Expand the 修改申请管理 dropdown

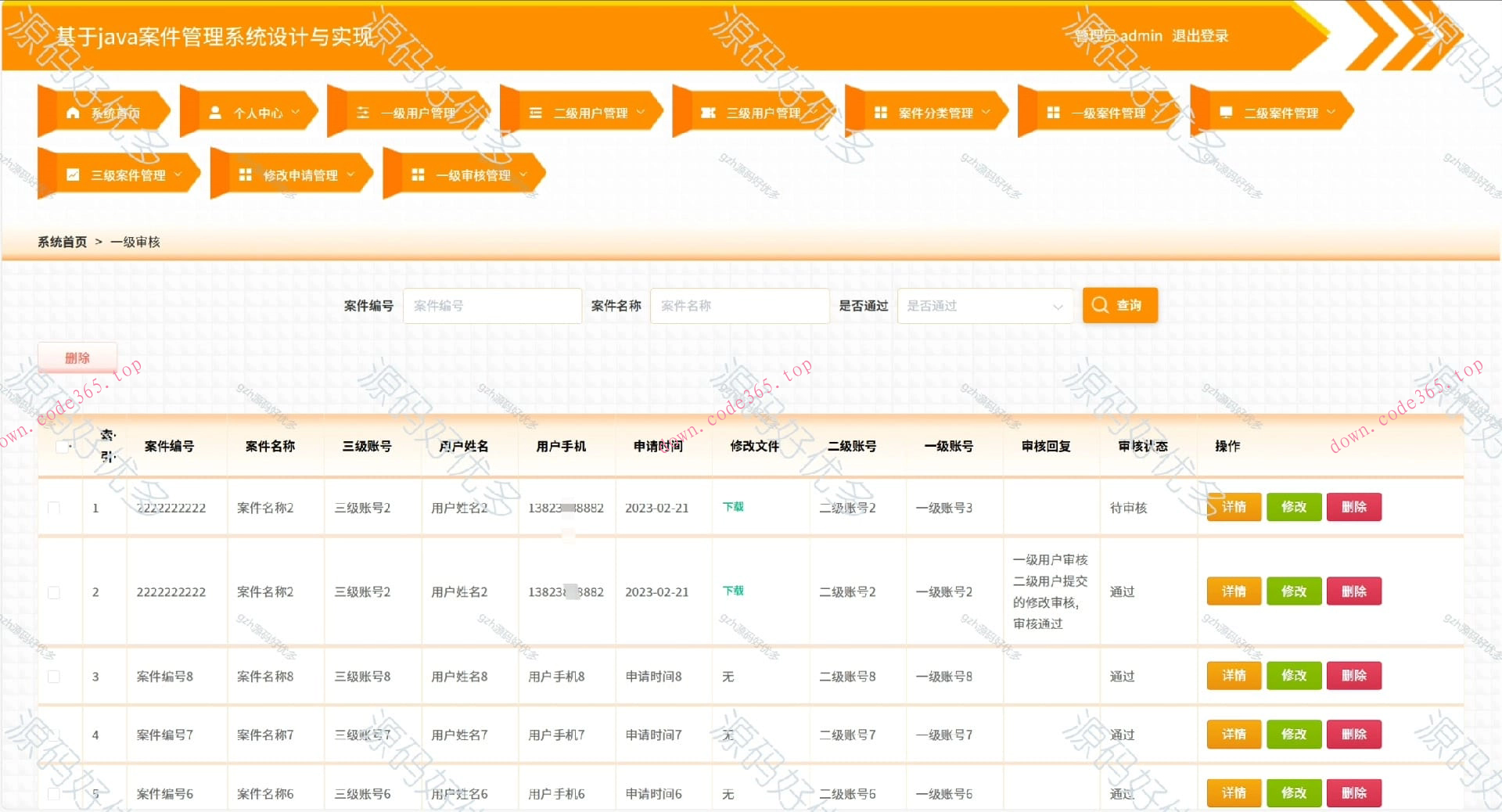coord(350,174)
